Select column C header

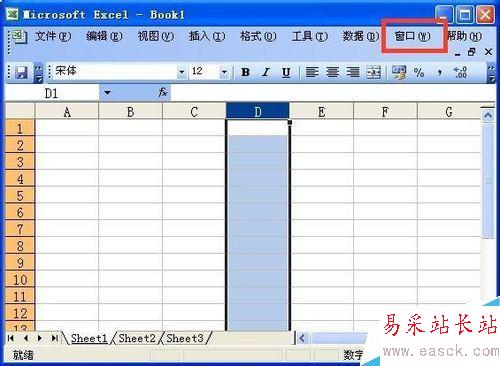tap(194, 111)
